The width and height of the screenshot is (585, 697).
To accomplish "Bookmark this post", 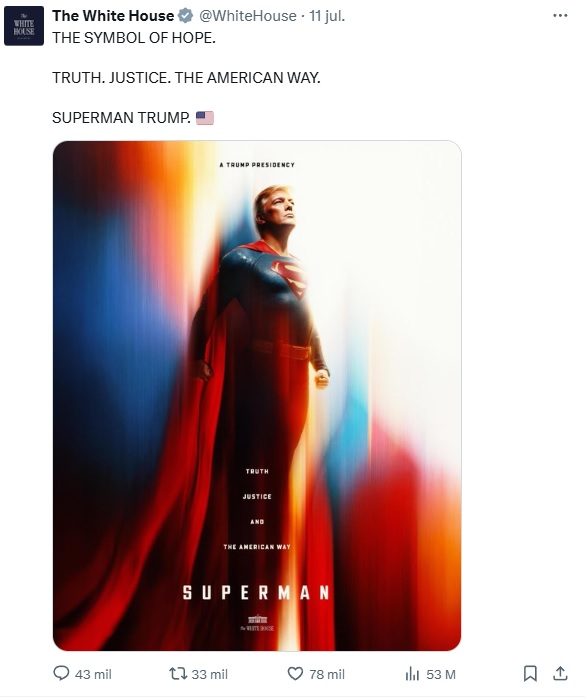I will click(529, 674).
